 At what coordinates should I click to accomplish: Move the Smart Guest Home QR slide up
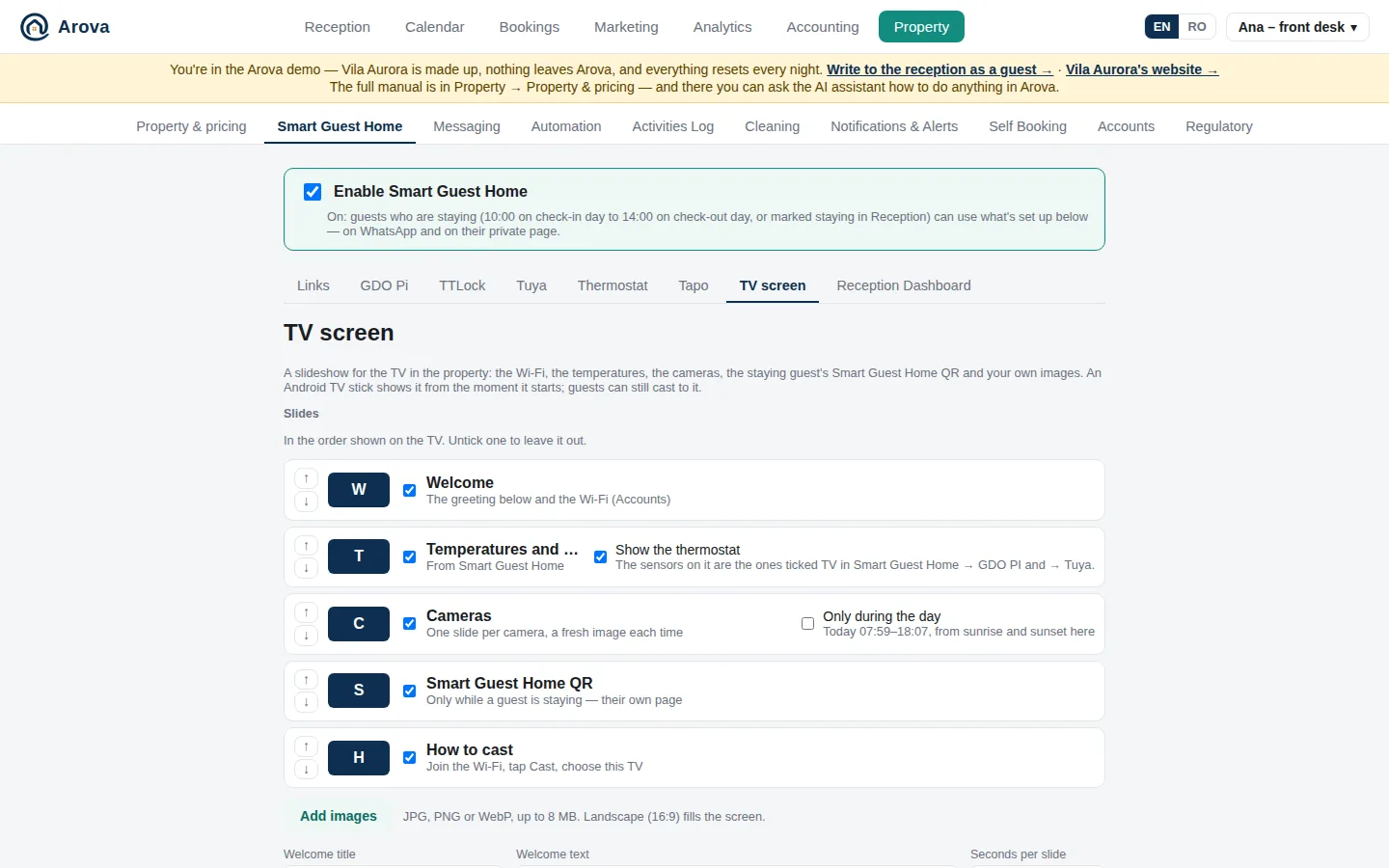tap(306, 680)
